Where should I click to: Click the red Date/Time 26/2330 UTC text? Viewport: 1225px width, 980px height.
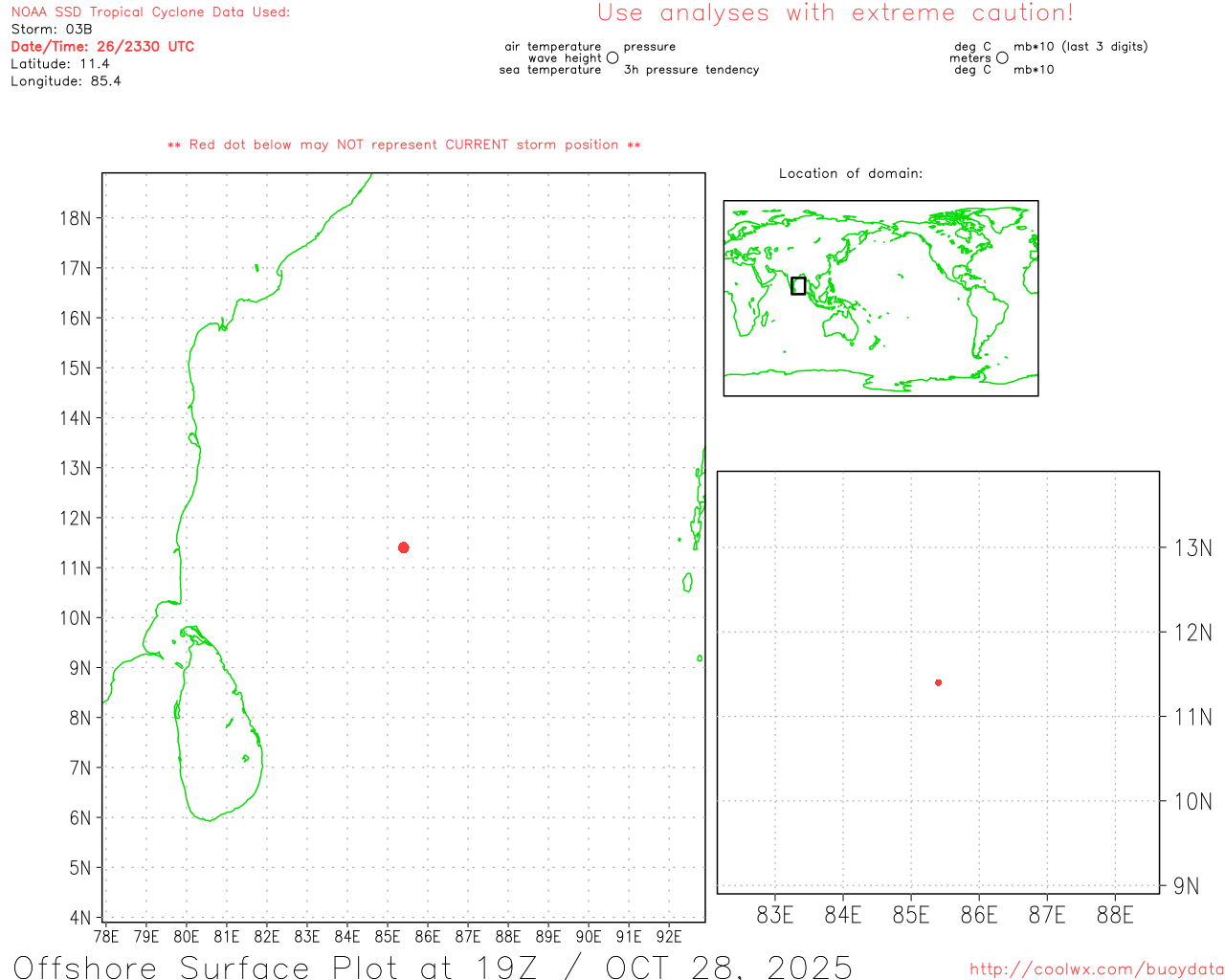(102, 47)
